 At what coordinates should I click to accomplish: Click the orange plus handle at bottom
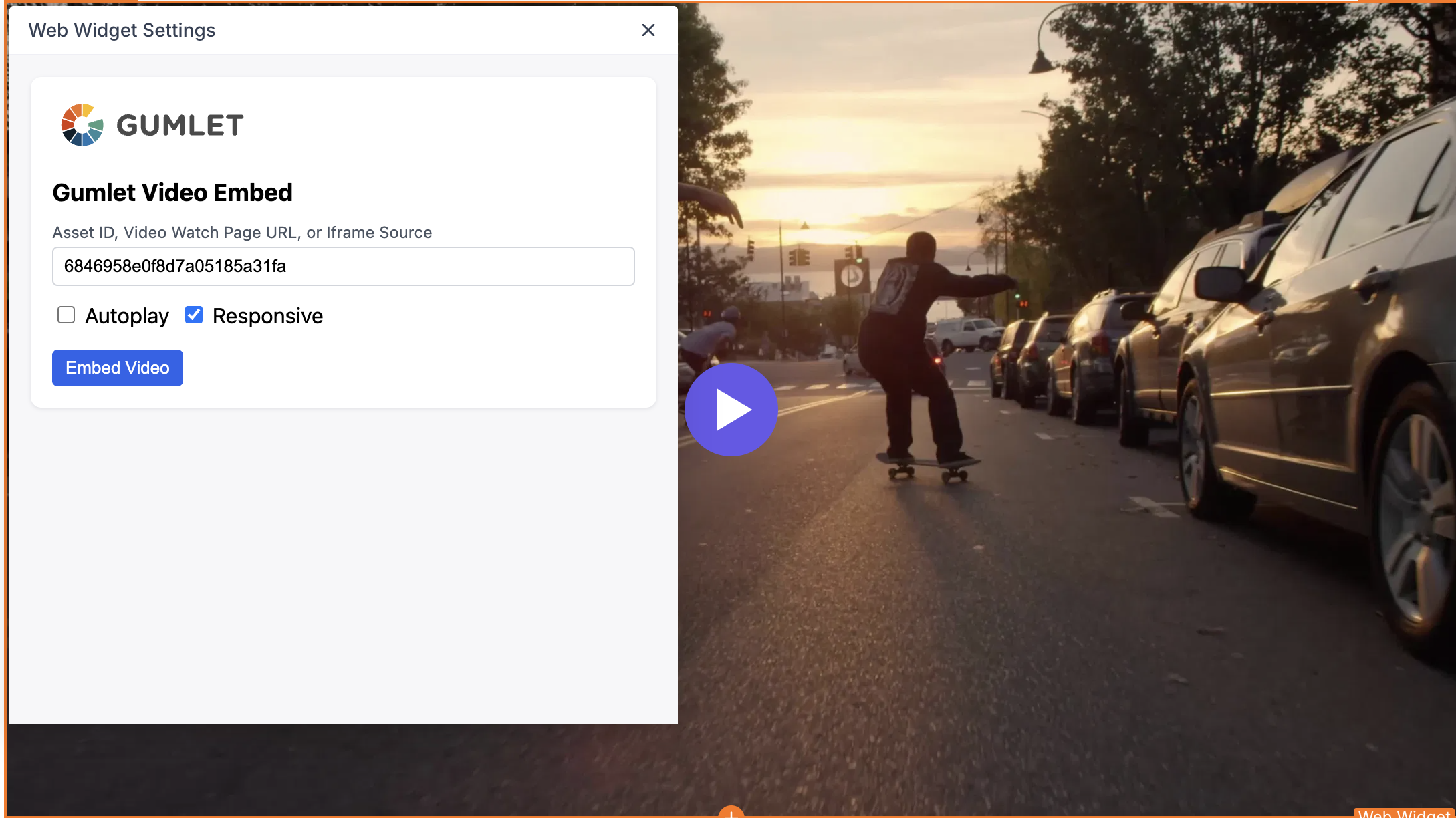731,813
